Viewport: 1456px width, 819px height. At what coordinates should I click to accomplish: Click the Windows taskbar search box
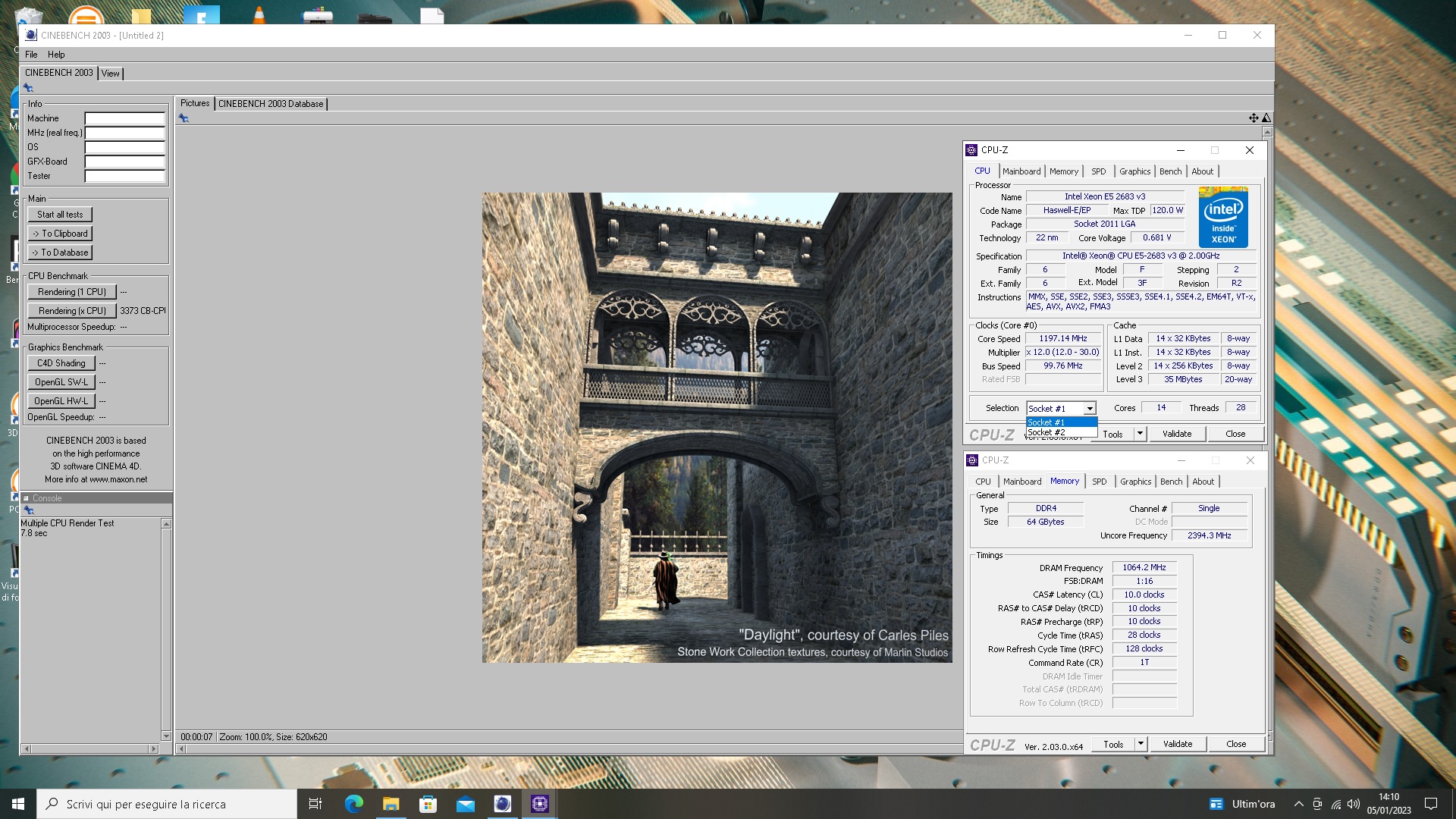(167, 804)
